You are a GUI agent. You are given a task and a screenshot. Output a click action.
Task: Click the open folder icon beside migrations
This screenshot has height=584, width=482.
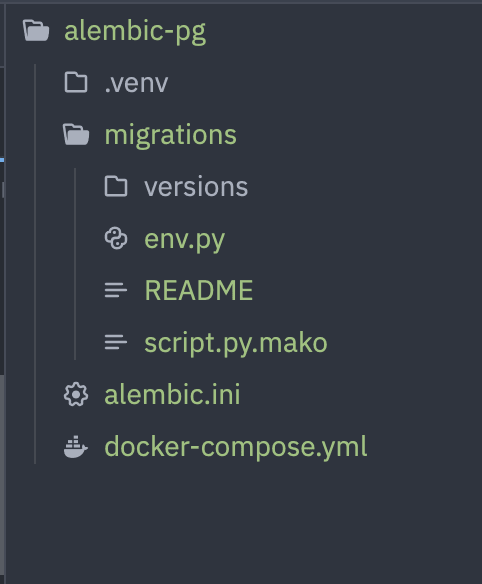pyautogui.click(x=76, y=134)
